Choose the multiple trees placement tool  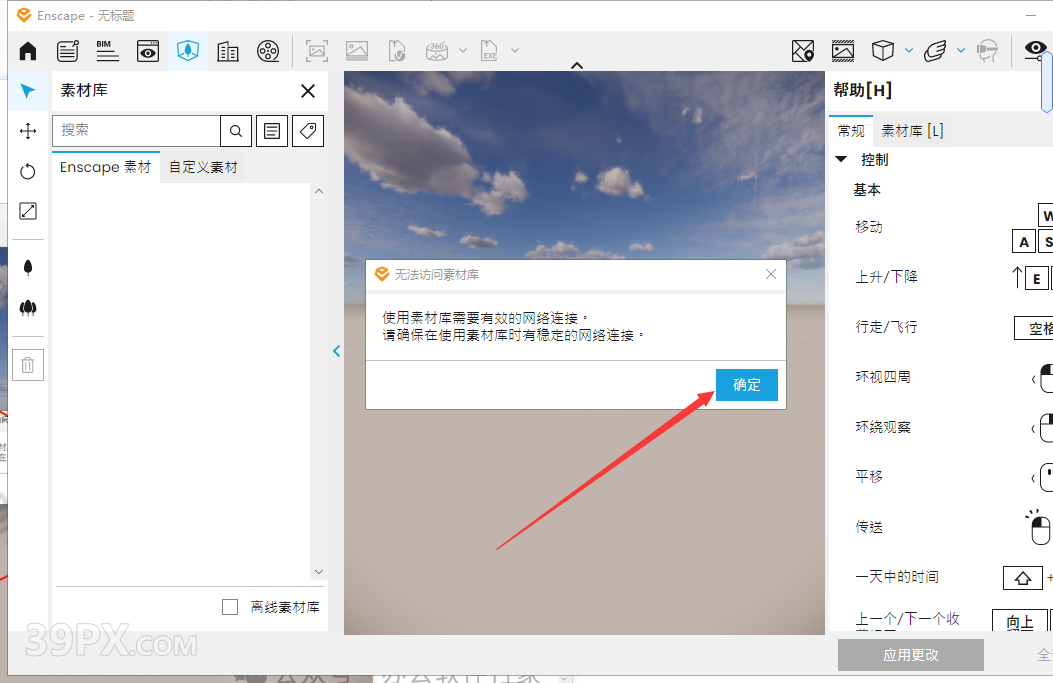point(28,308)
